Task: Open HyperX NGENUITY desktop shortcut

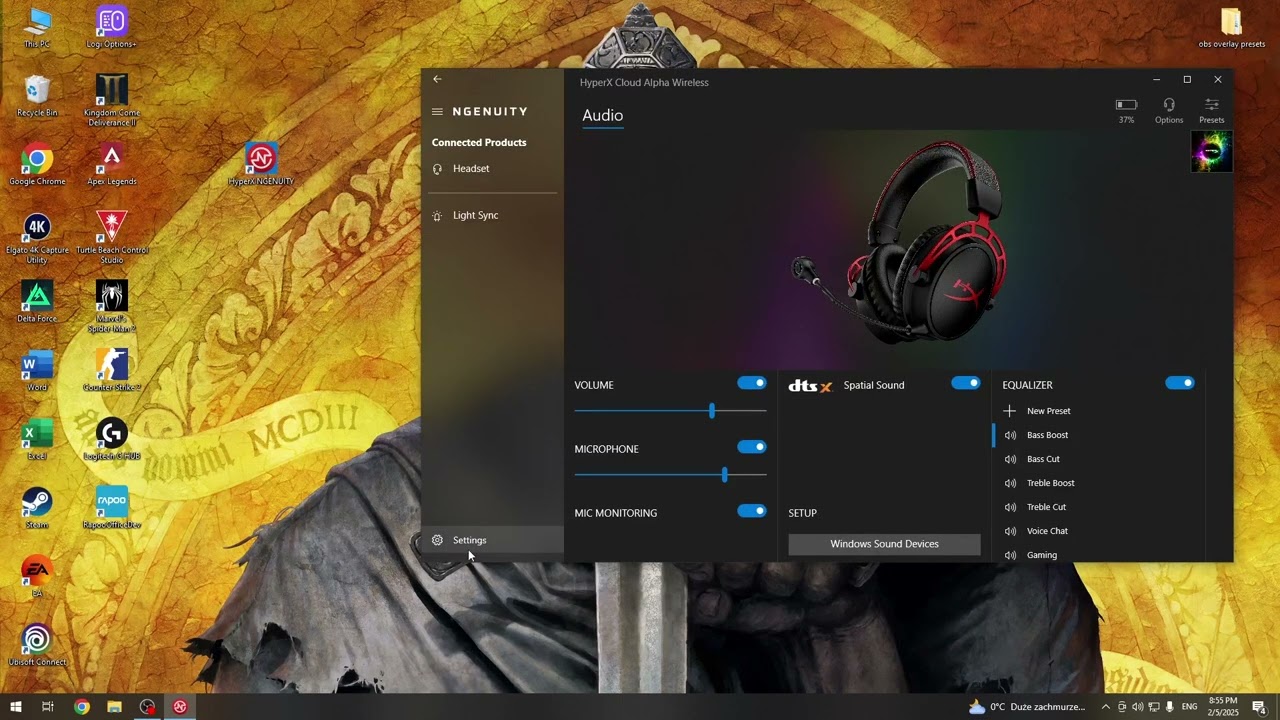Action: point(261,165)
